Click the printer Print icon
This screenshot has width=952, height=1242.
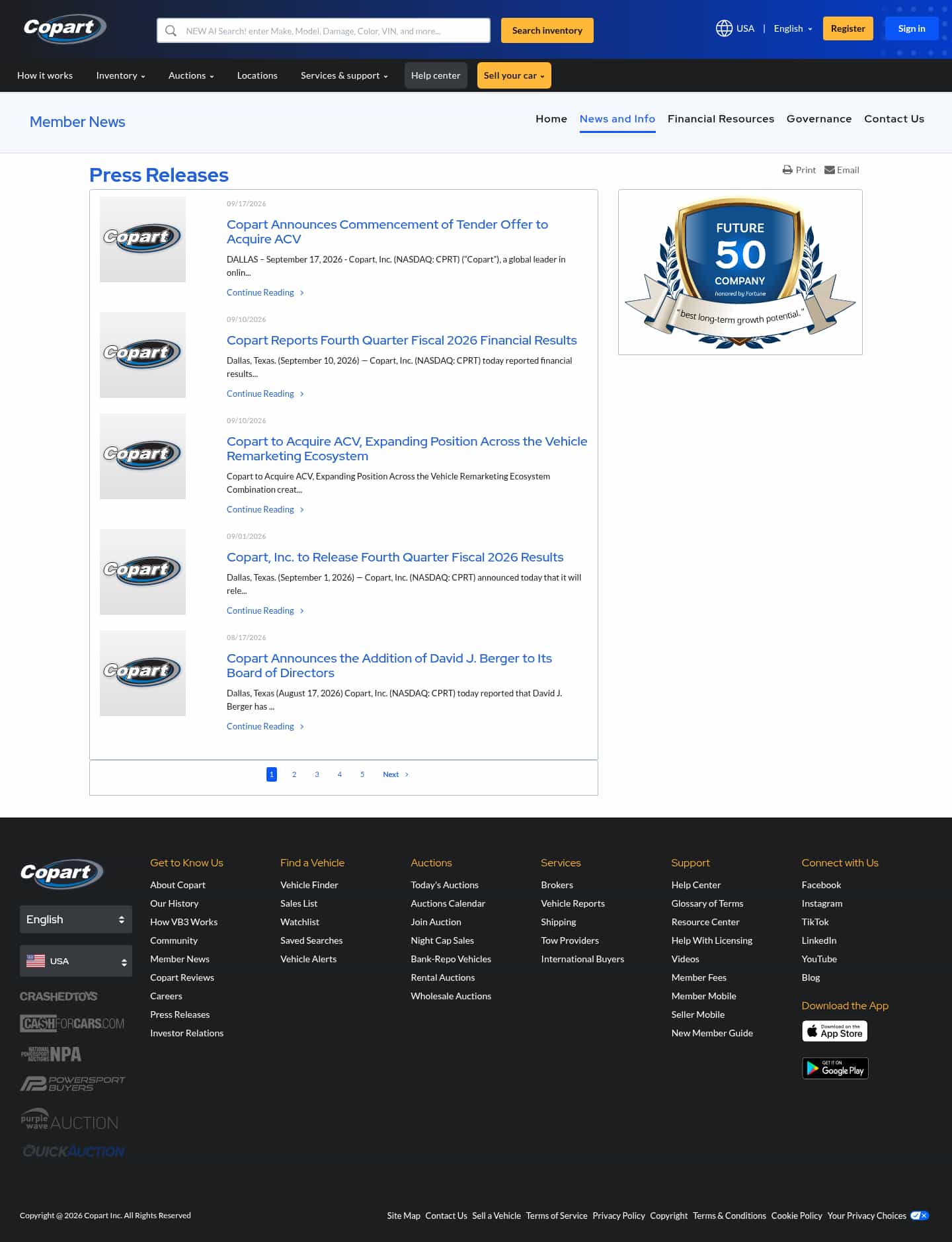787,170
